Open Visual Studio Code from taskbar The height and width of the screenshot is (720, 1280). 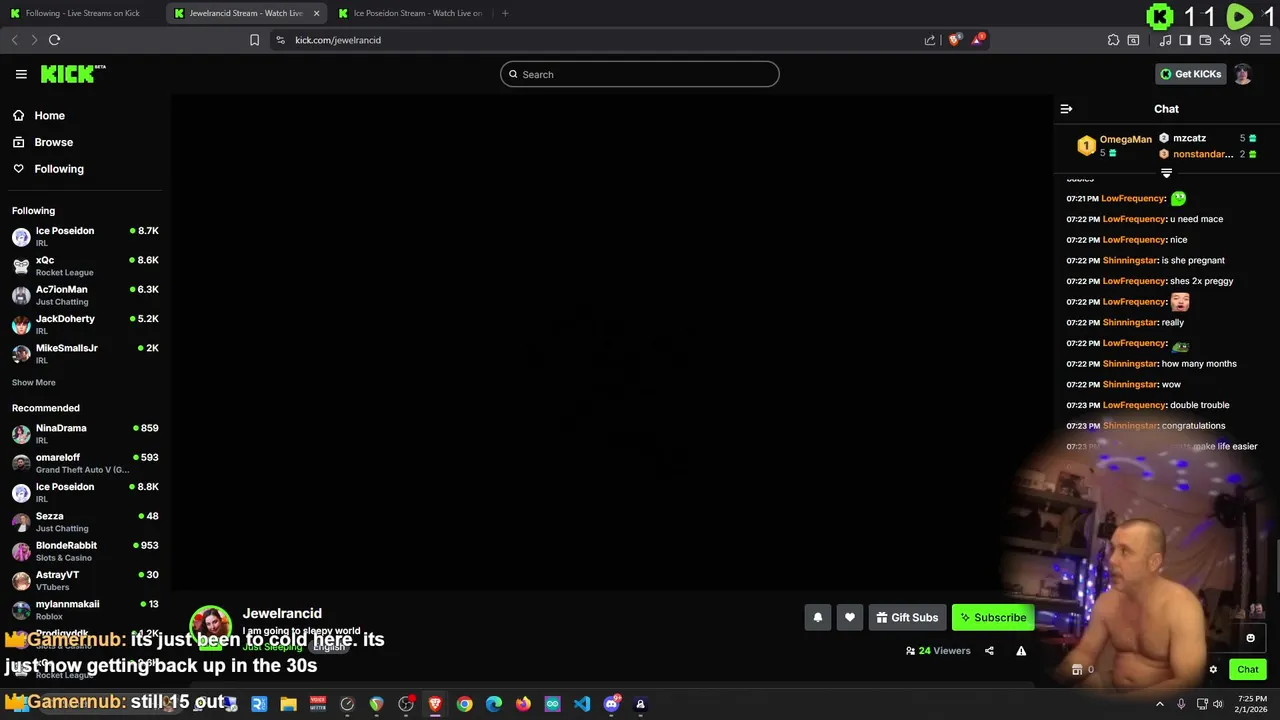(x=582, y=704)
